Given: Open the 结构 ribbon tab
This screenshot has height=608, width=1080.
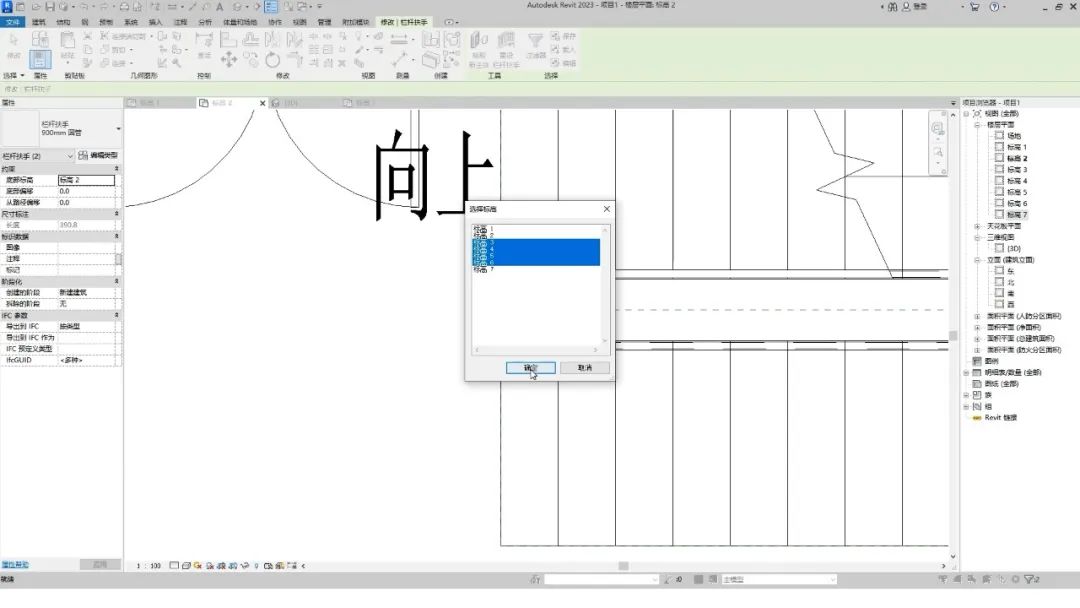Looking at the screenshot, I should point(63,22).
